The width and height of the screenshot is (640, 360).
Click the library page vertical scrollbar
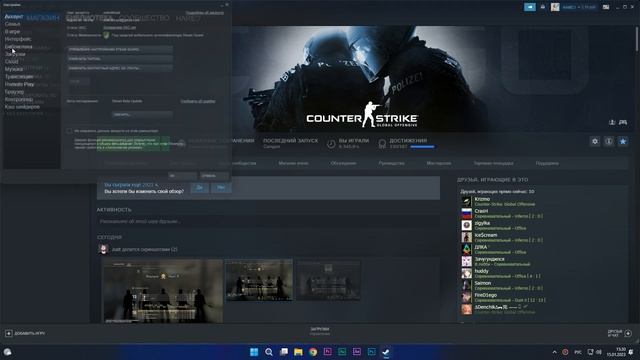pyautogui.click(x=637, y=39)
